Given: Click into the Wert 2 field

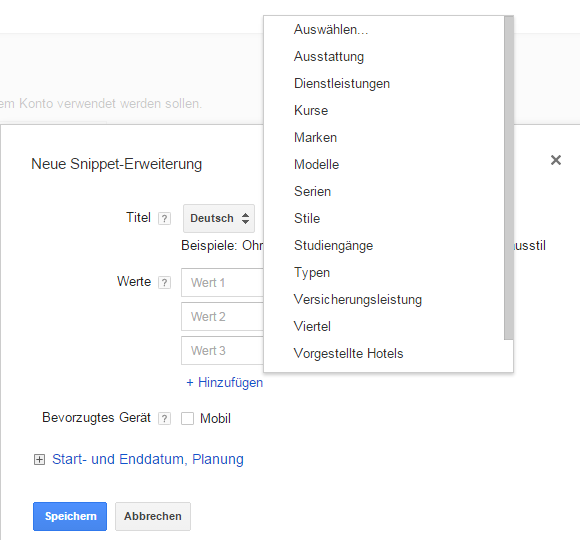Looking at the screenshot, I should click(222, 317).
